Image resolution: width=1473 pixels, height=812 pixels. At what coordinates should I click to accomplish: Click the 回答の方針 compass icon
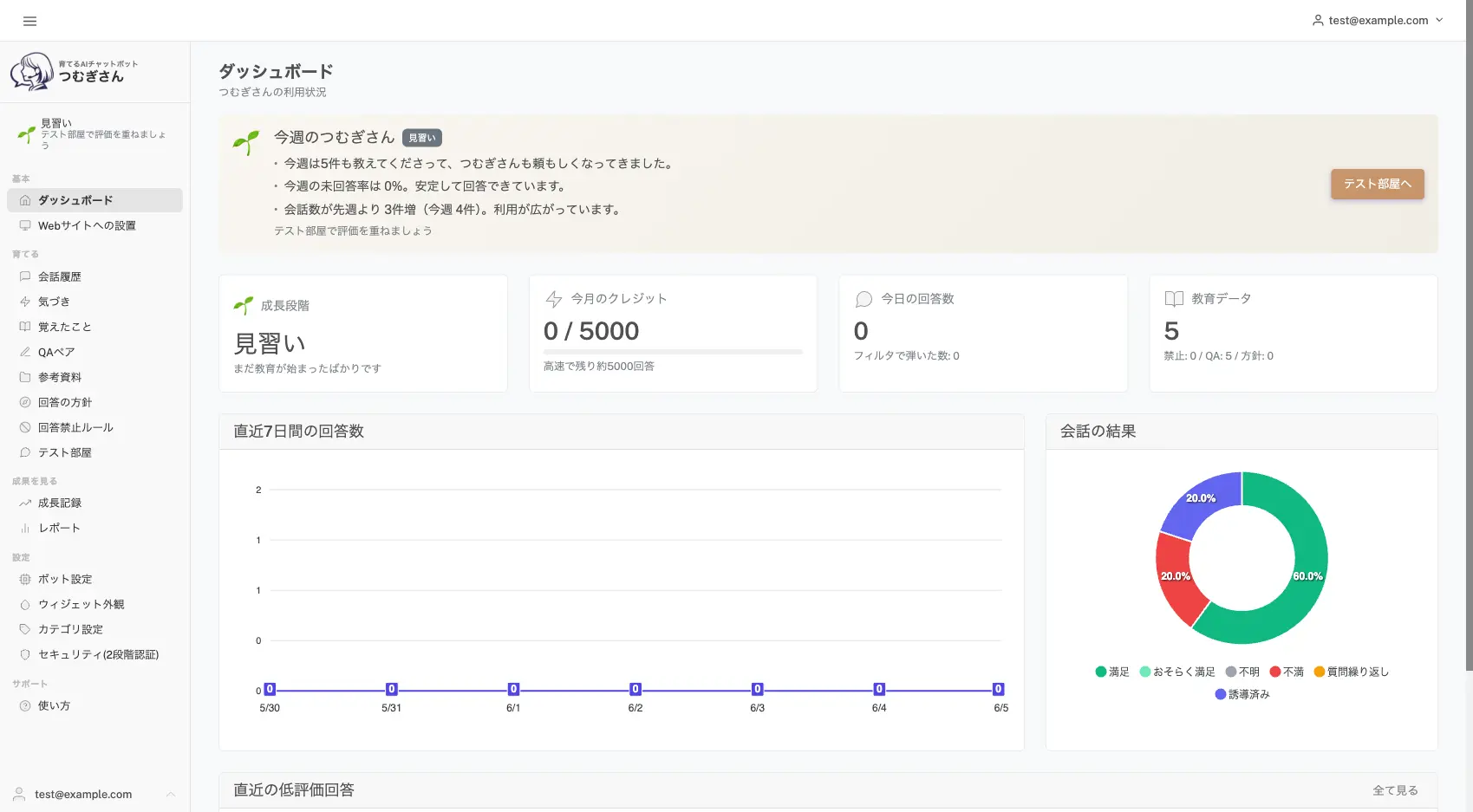25,402
